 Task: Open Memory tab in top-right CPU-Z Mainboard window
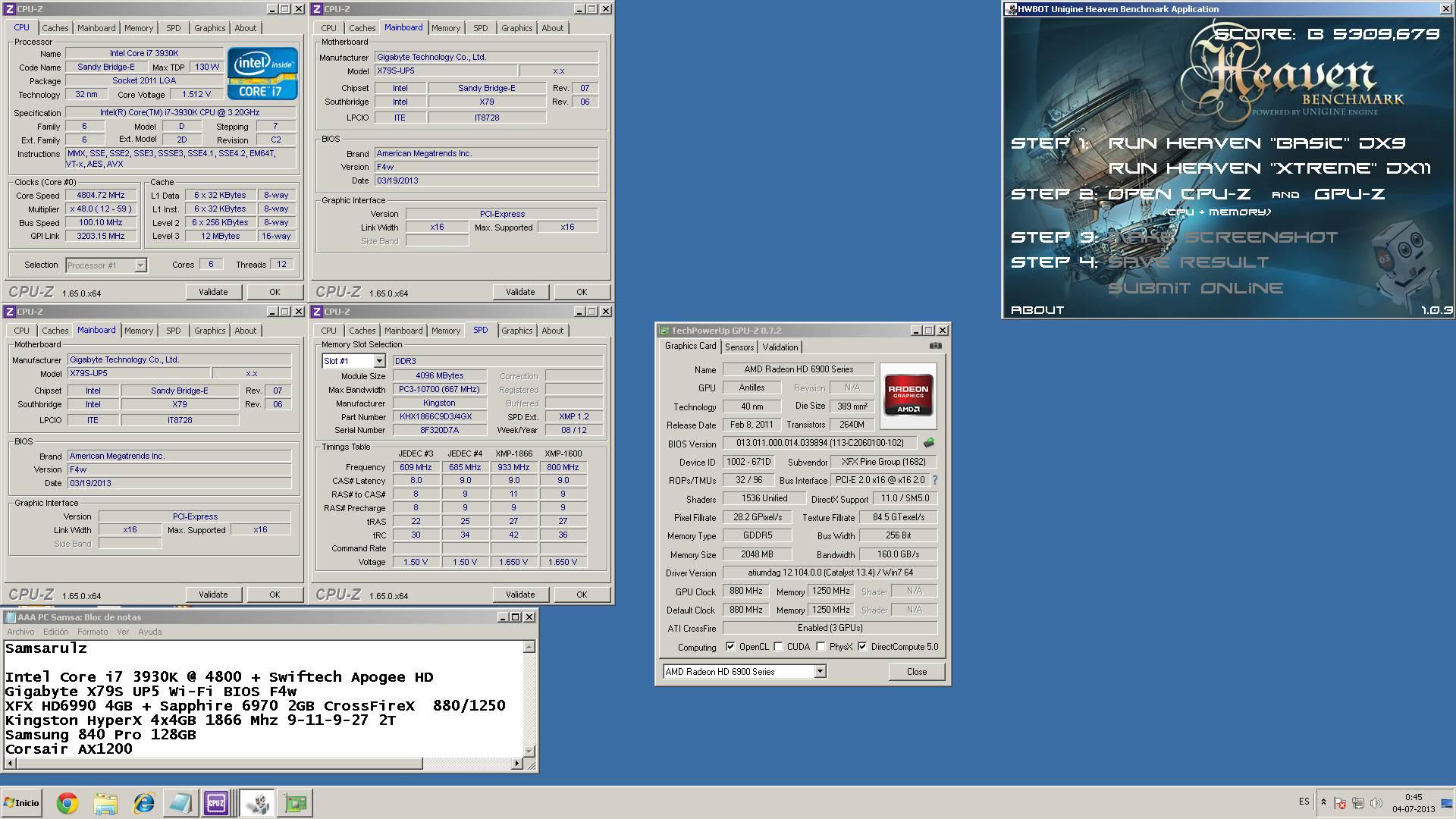(446, 28)
